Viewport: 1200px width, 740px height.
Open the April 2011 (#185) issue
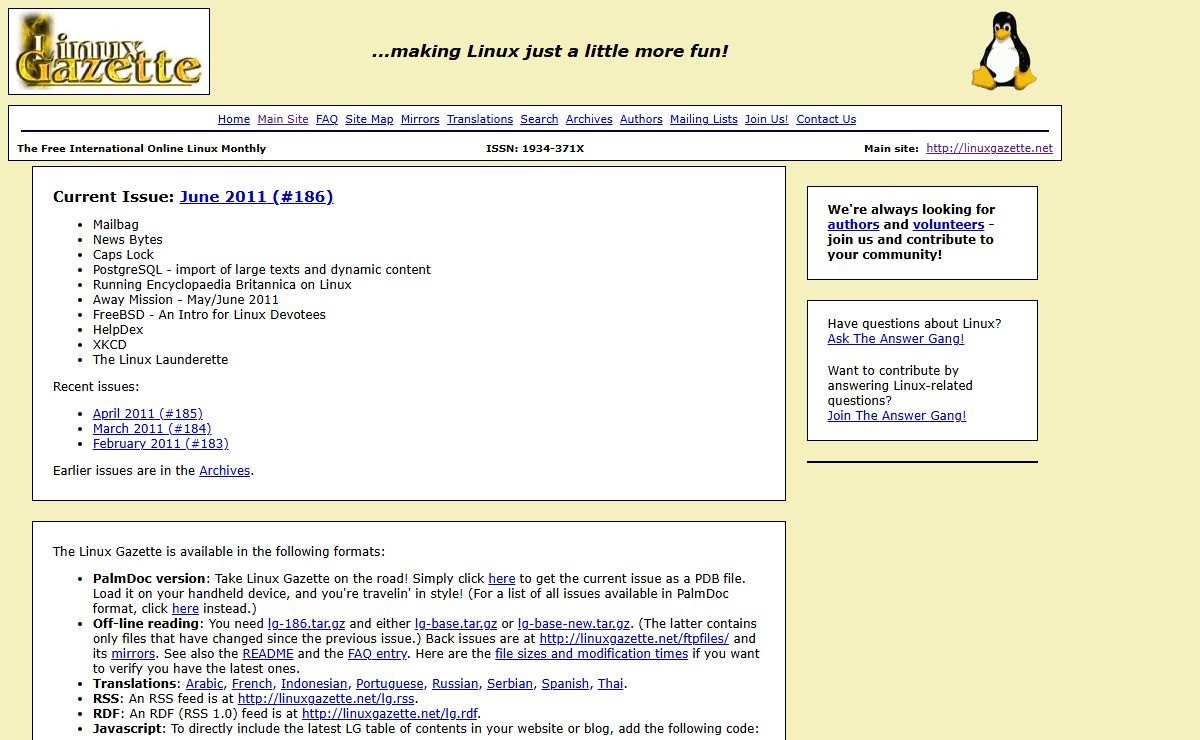click(x=148, y=414)
